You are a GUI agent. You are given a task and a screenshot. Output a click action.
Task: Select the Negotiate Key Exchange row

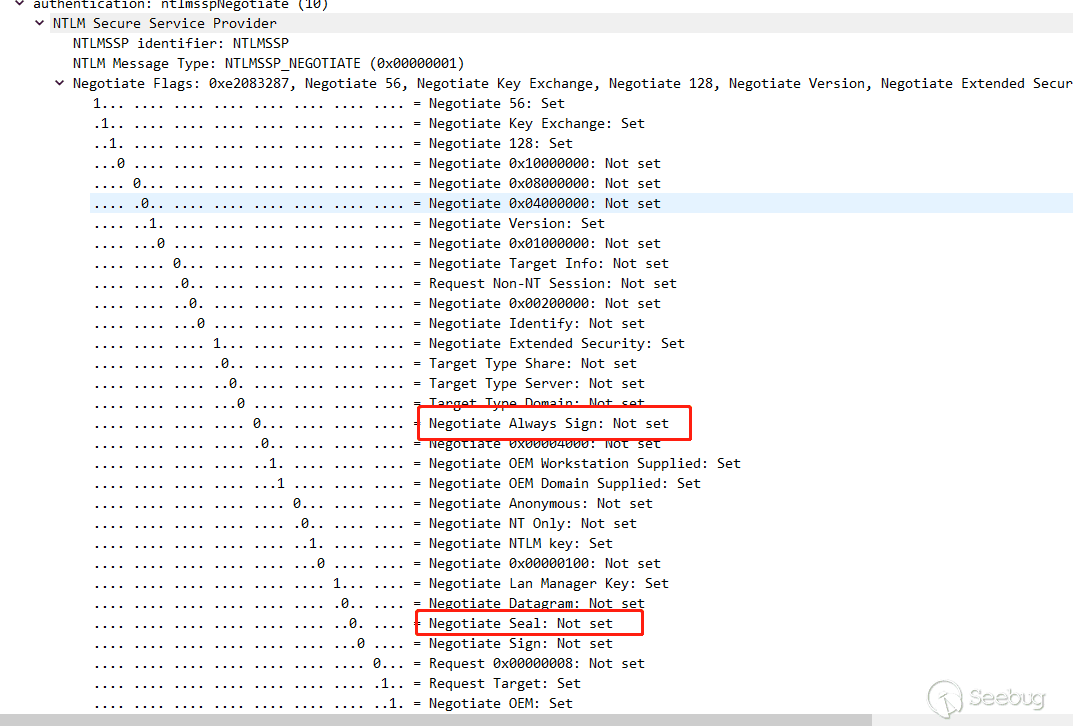[369, 123]
